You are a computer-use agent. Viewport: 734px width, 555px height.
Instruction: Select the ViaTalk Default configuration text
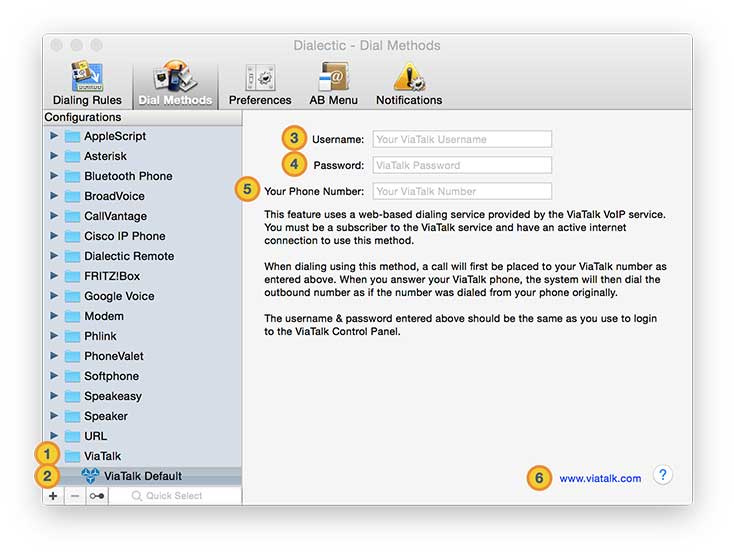click(x=143, y=476)
